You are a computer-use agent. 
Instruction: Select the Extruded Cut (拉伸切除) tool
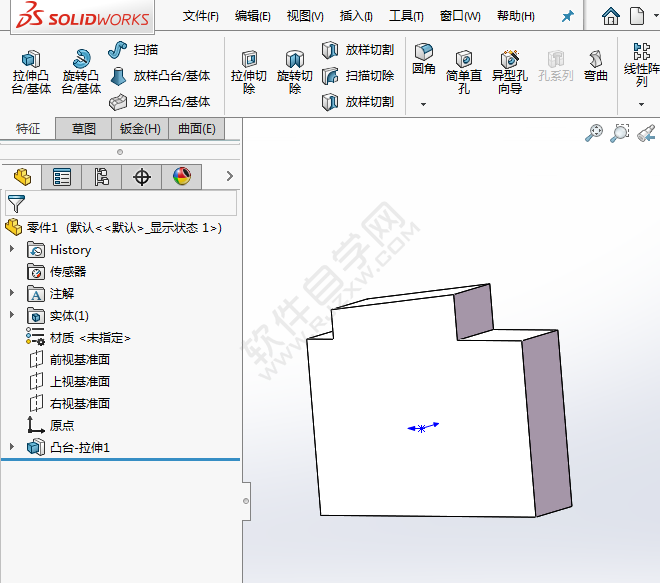(x=249, y=72)
